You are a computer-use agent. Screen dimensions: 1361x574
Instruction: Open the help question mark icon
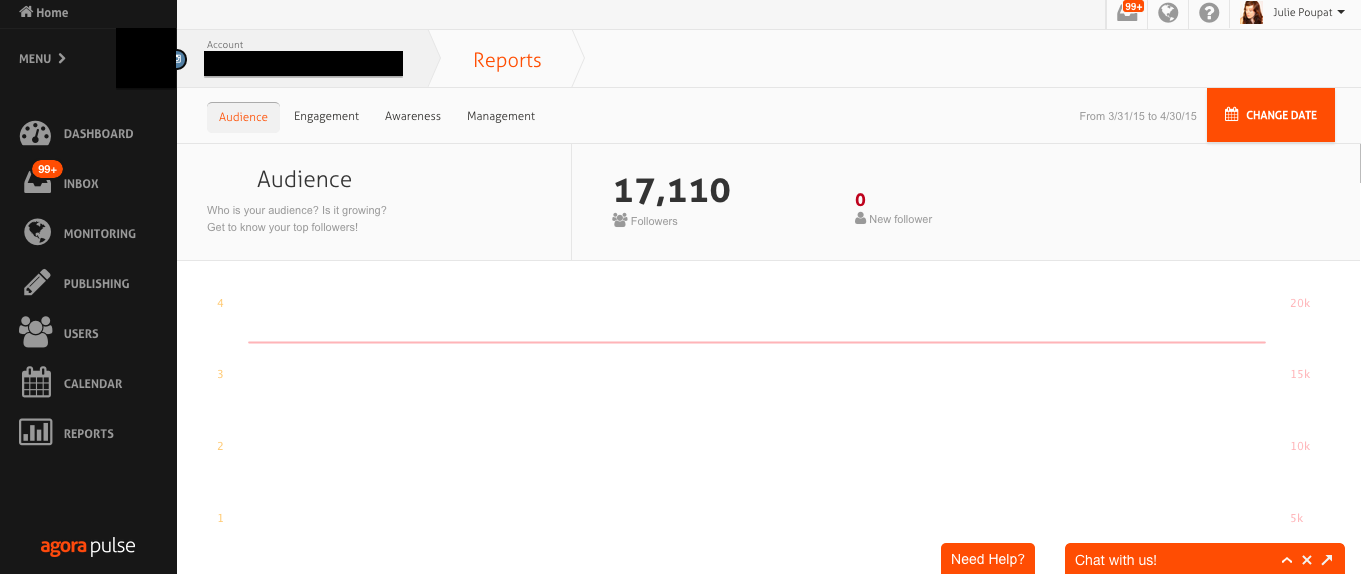tap(1209, 13)
